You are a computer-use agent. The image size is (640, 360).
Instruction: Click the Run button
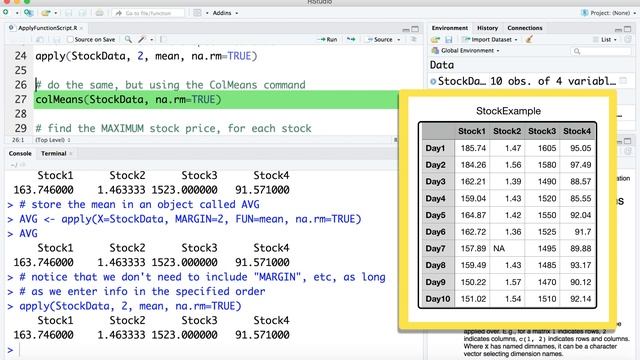(x=327, y=39)
